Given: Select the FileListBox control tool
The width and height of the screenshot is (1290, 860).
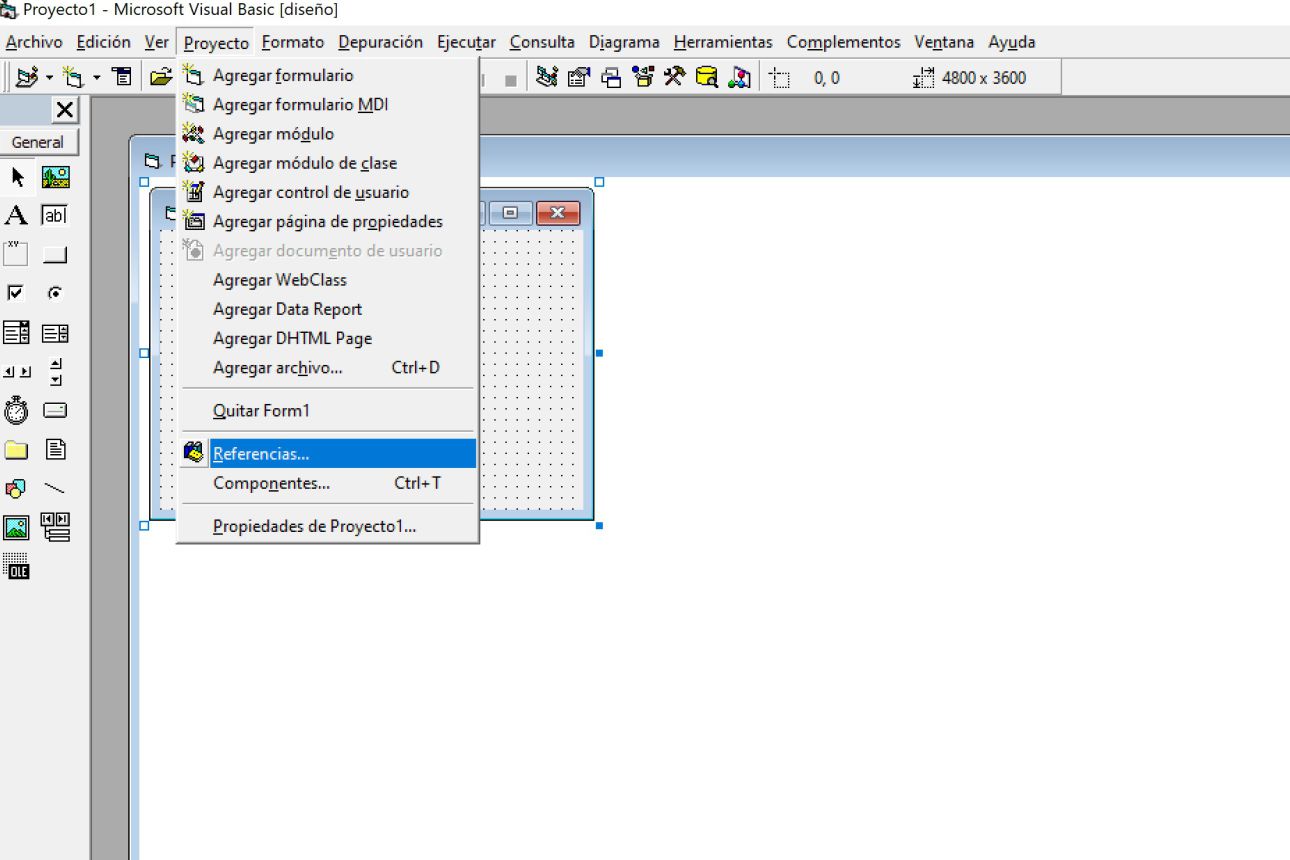Looking at the screenshot, I should (x=55, y=449).
